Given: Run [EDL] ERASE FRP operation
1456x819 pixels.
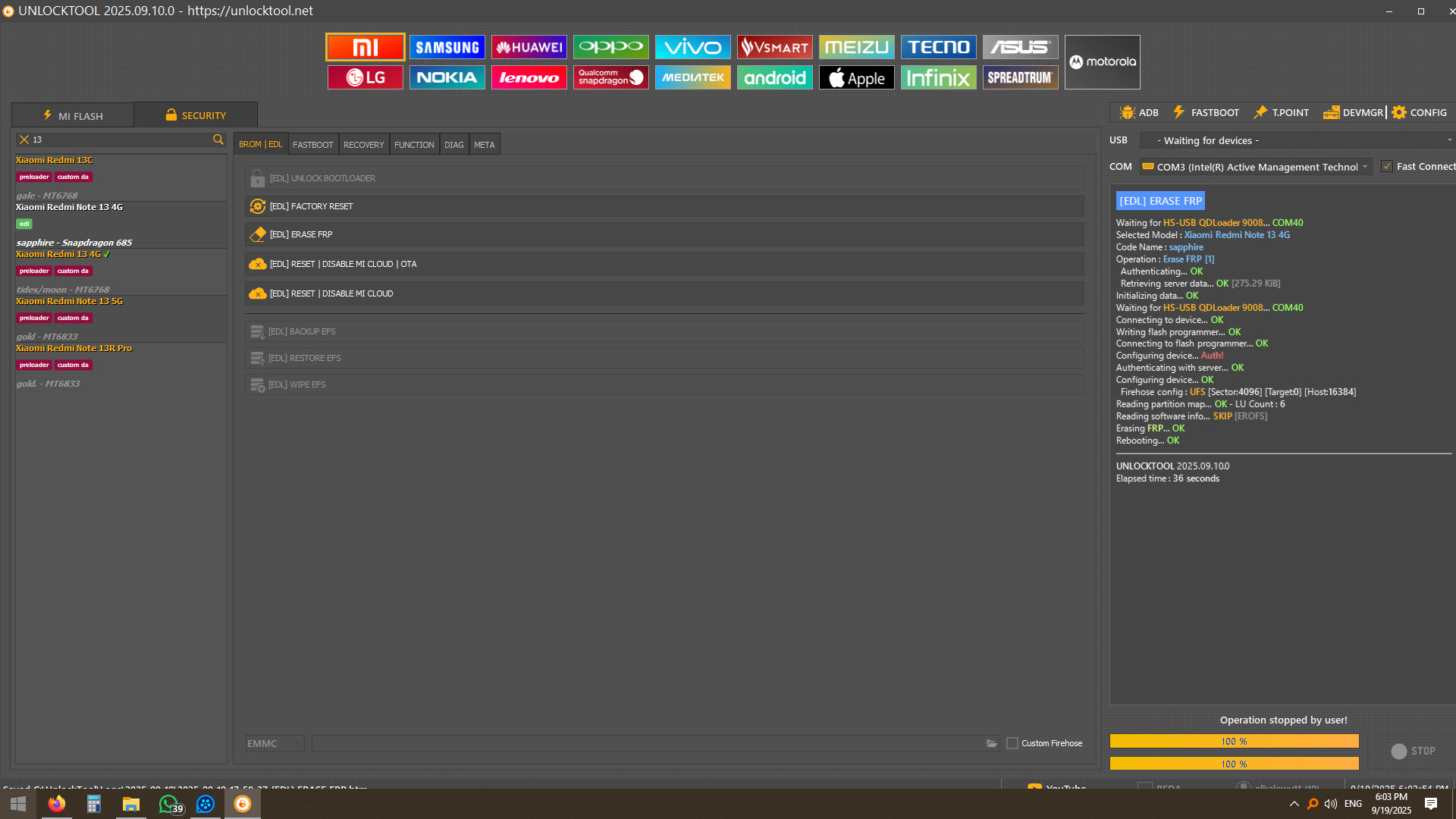Looking at the screenshot, I should coord(664,234).
